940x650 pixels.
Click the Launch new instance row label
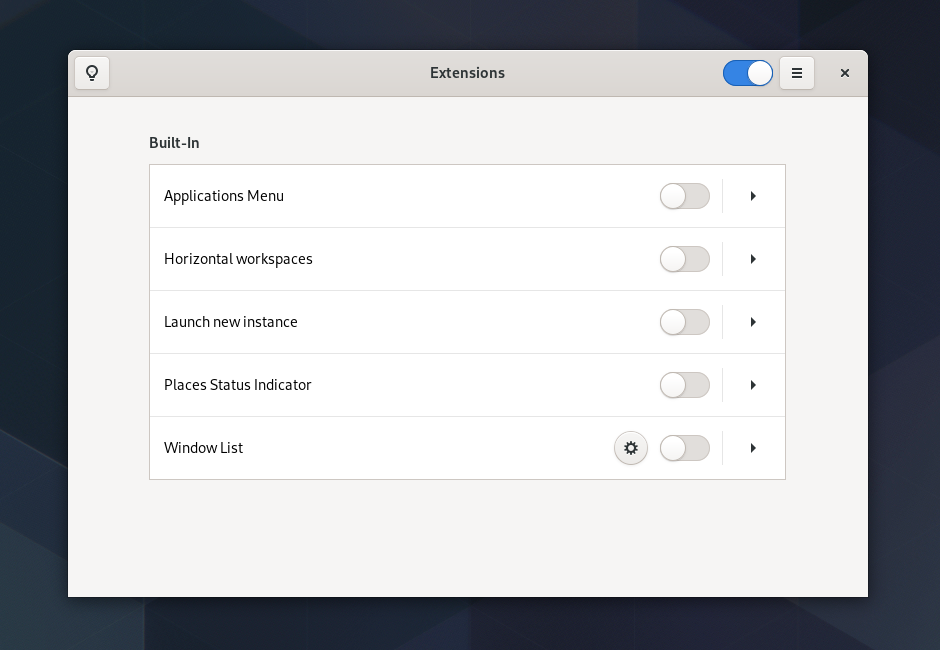point(230,321)
